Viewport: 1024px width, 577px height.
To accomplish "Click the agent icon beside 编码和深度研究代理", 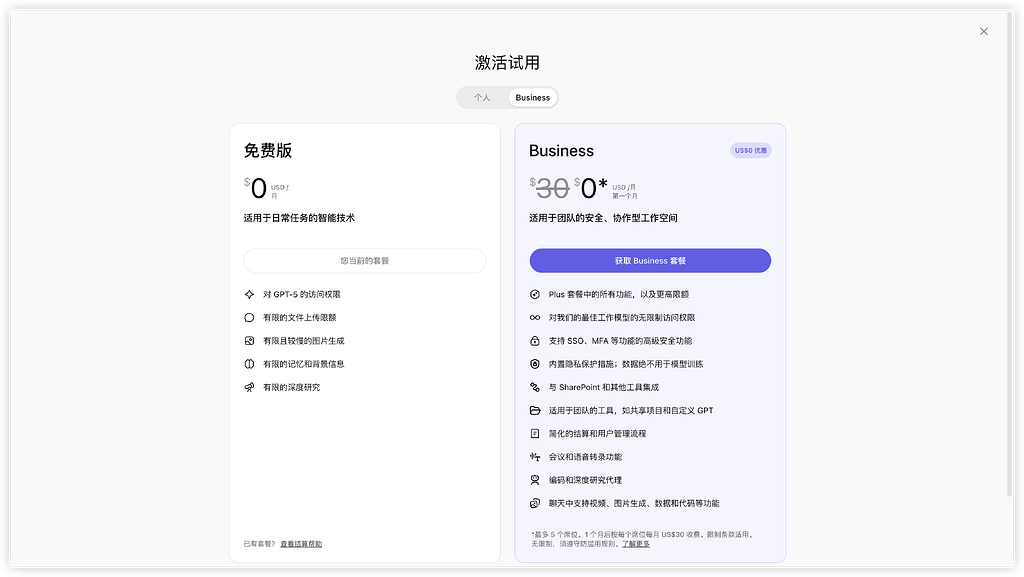I will 535,480.
